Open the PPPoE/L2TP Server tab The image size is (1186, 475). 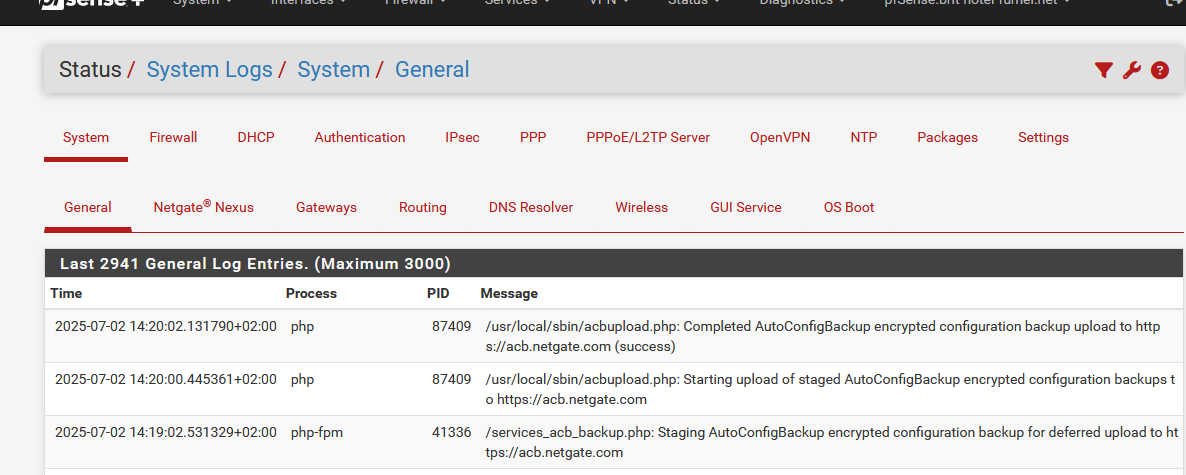tap(648, 138)
